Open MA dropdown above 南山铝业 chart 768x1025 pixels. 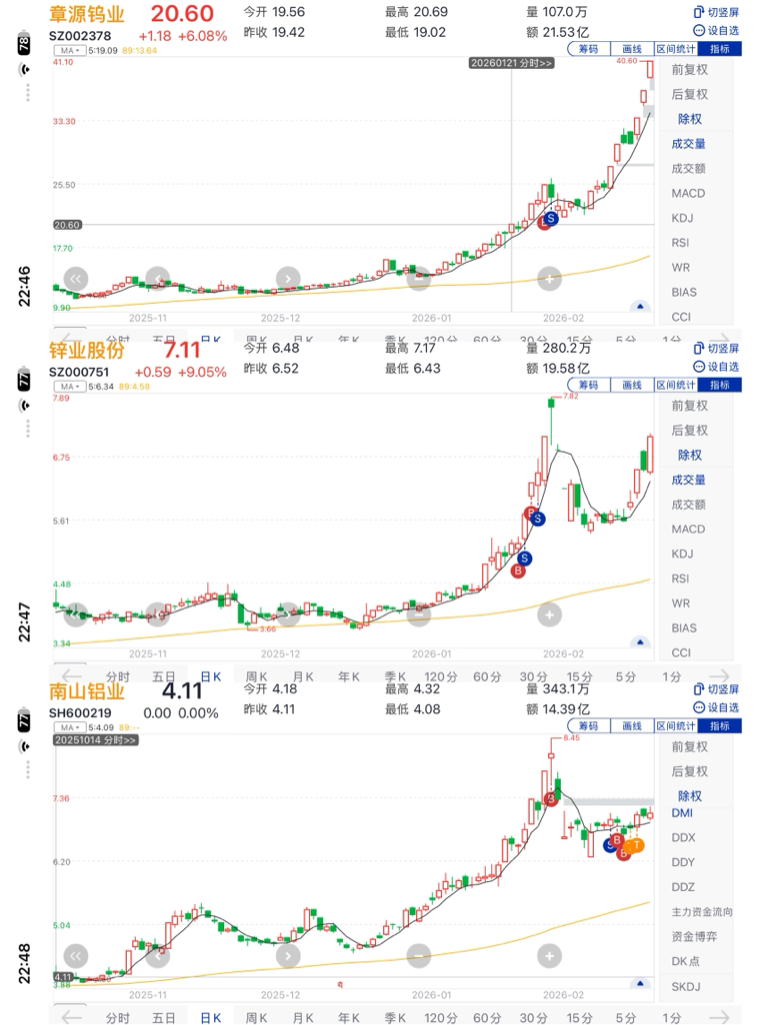tap(70, 727)
